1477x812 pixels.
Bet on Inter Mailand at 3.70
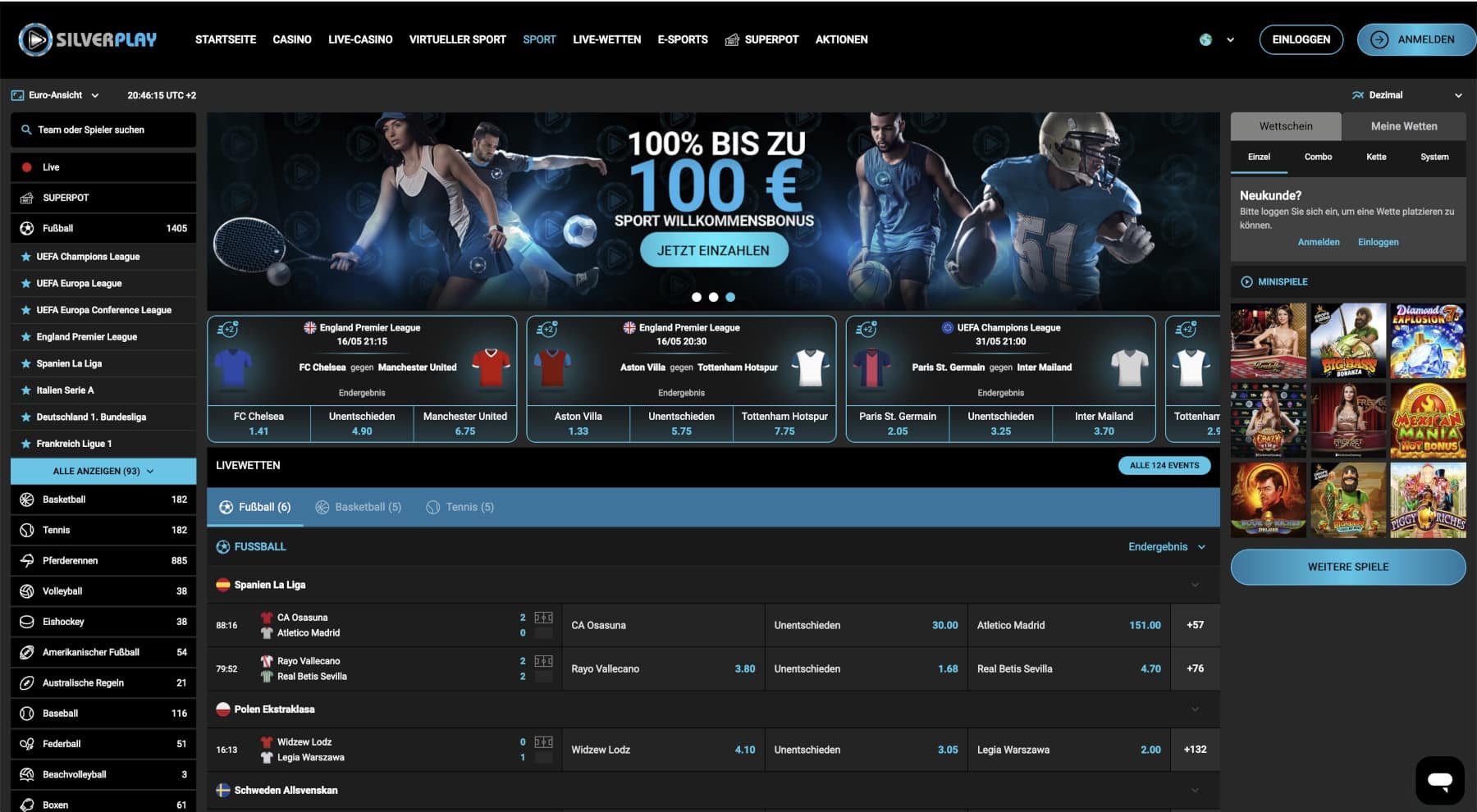1104,424
